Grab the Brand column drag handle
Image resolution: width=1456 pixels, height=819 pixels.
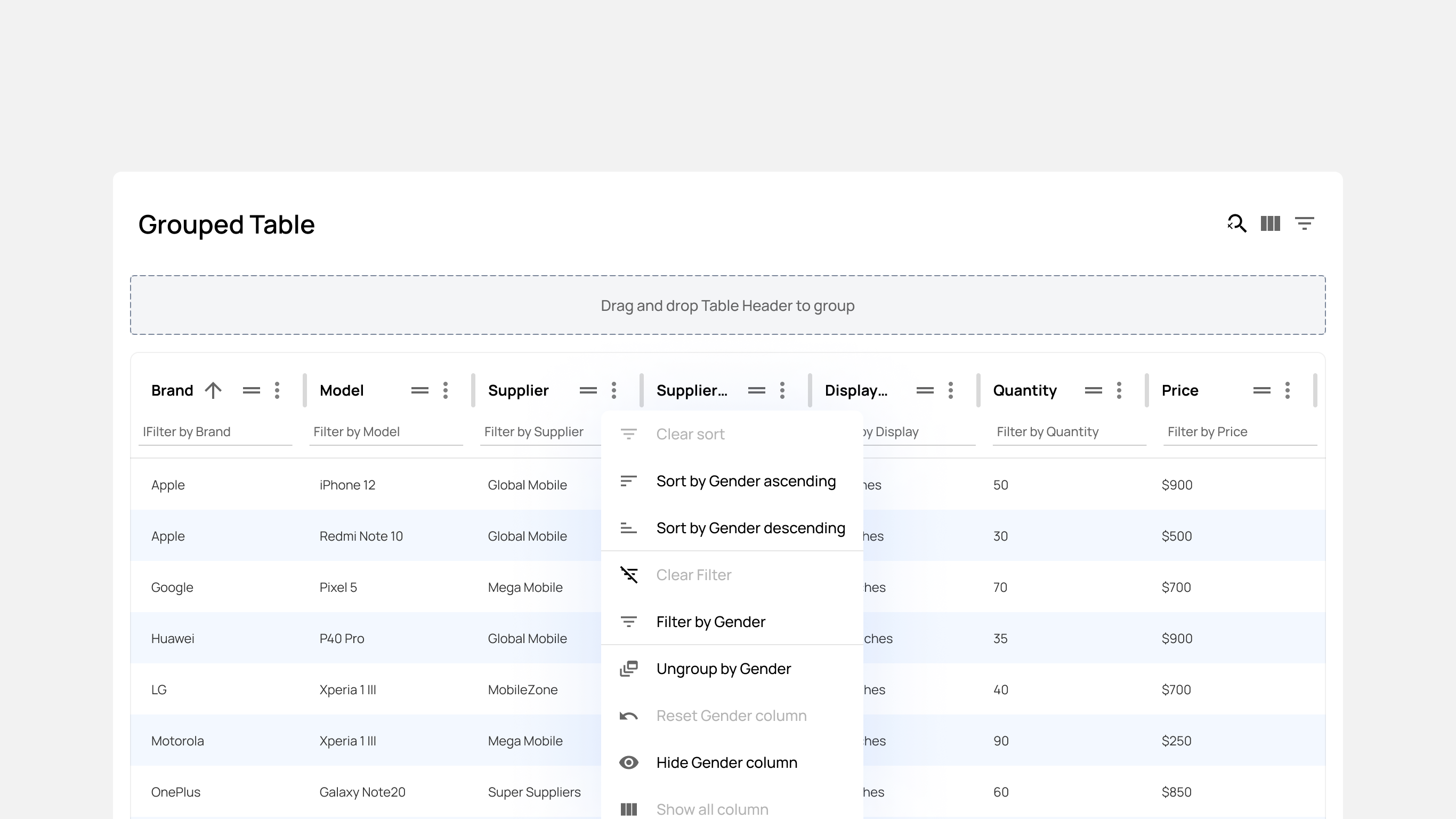tap(252, 390)
